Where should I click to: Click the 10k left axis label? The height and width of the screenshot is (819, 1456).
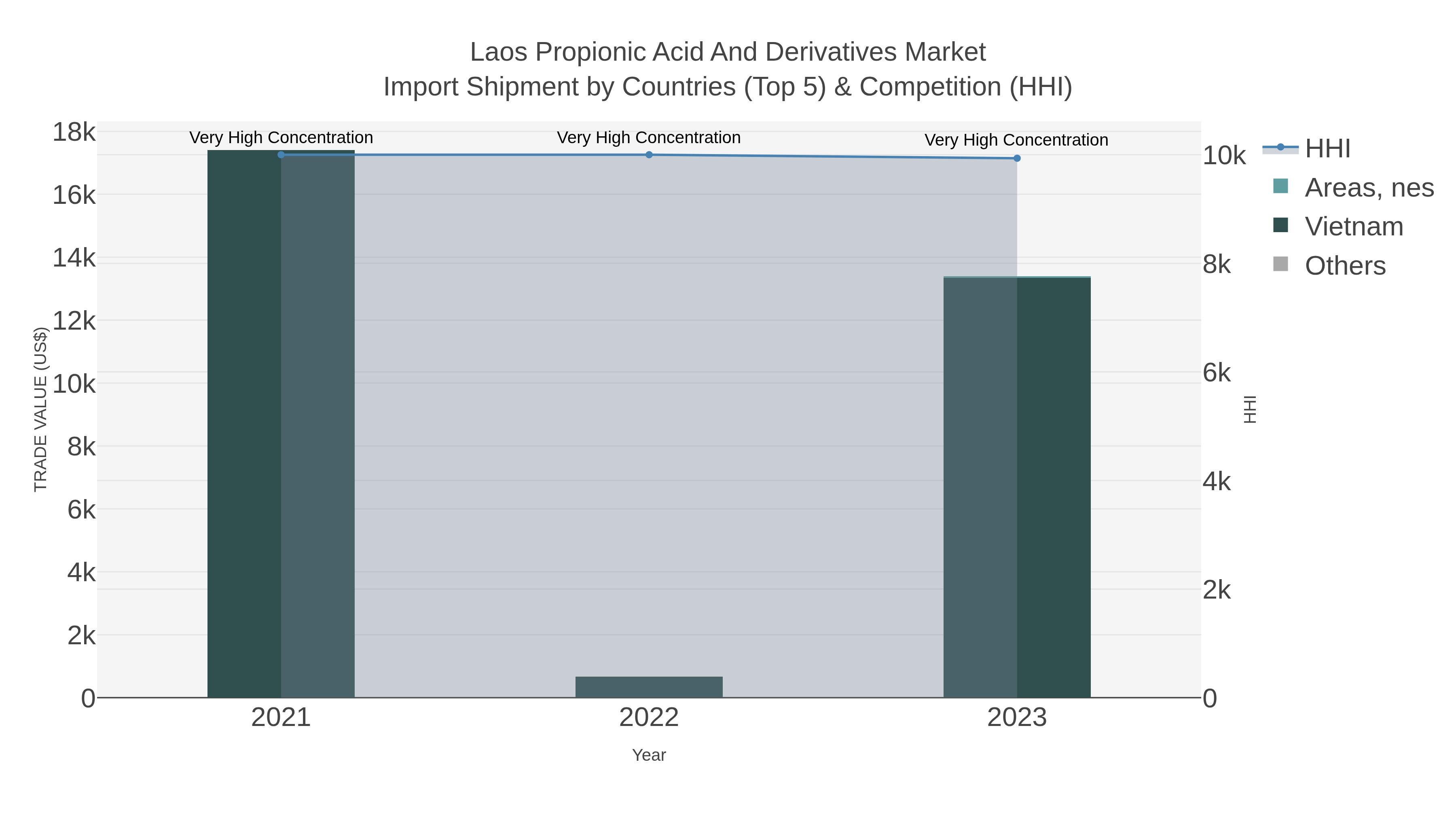[74, 384]
